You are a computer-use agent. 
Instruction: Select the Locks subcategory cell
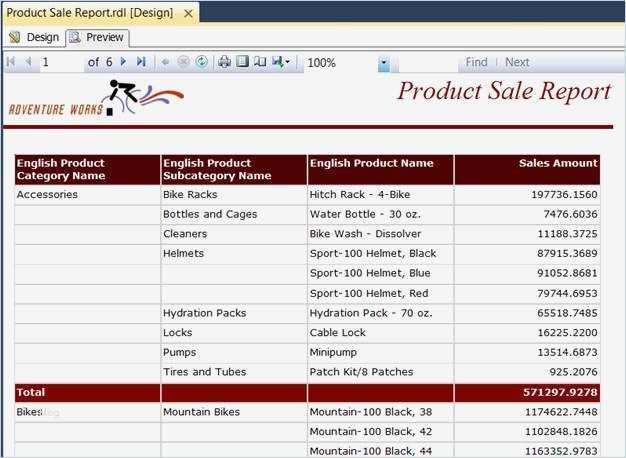[234, 333]
